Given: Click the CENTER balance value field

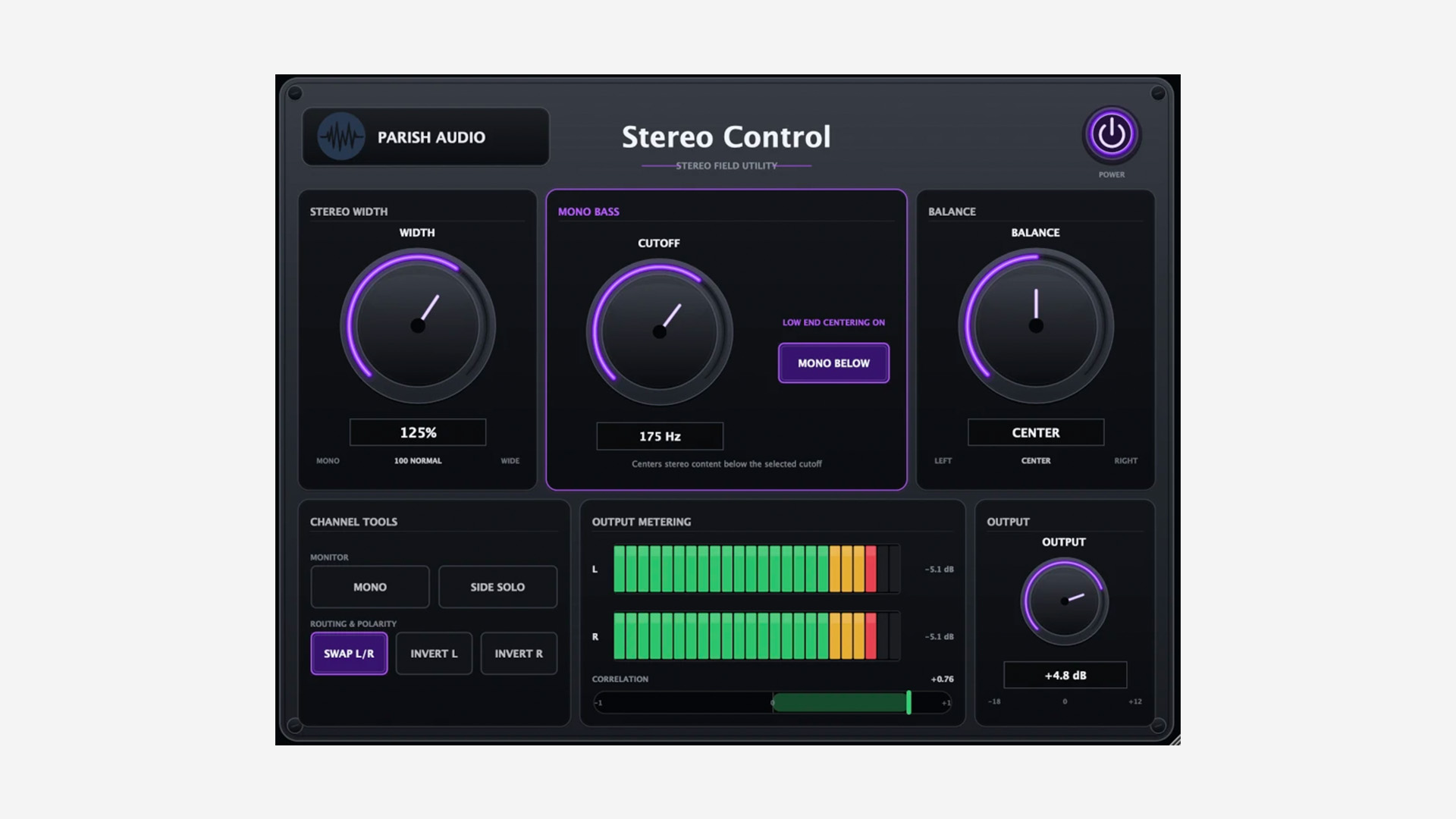Looking at the screenshot, I should click(x=1036, y=432).
